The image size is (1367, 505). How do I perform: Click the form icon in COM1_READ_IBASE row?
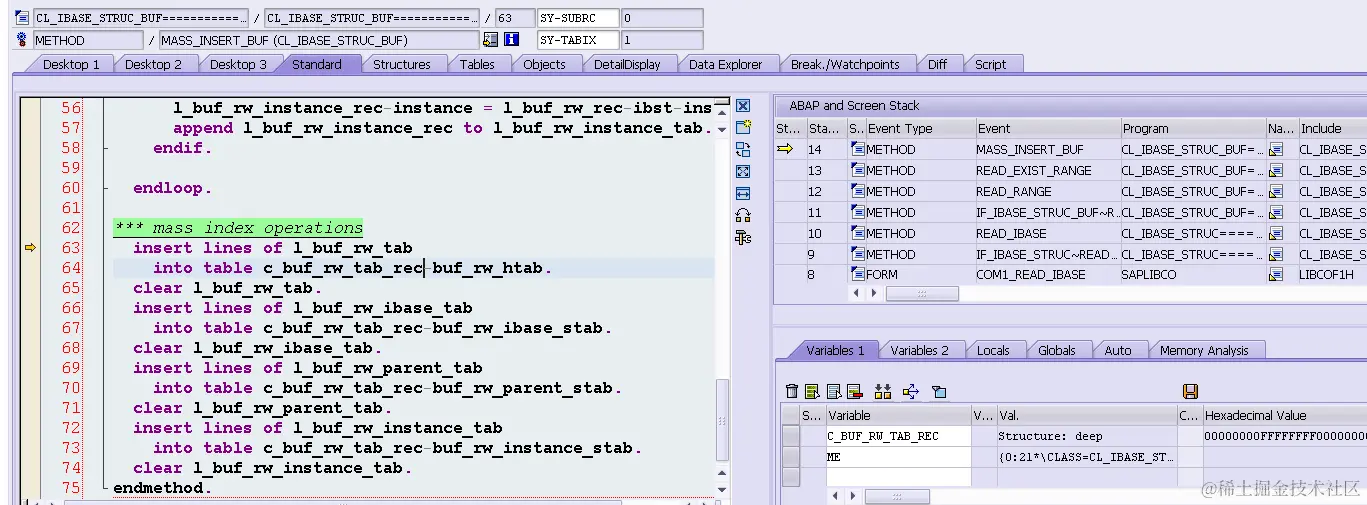[x=857, y=274]
